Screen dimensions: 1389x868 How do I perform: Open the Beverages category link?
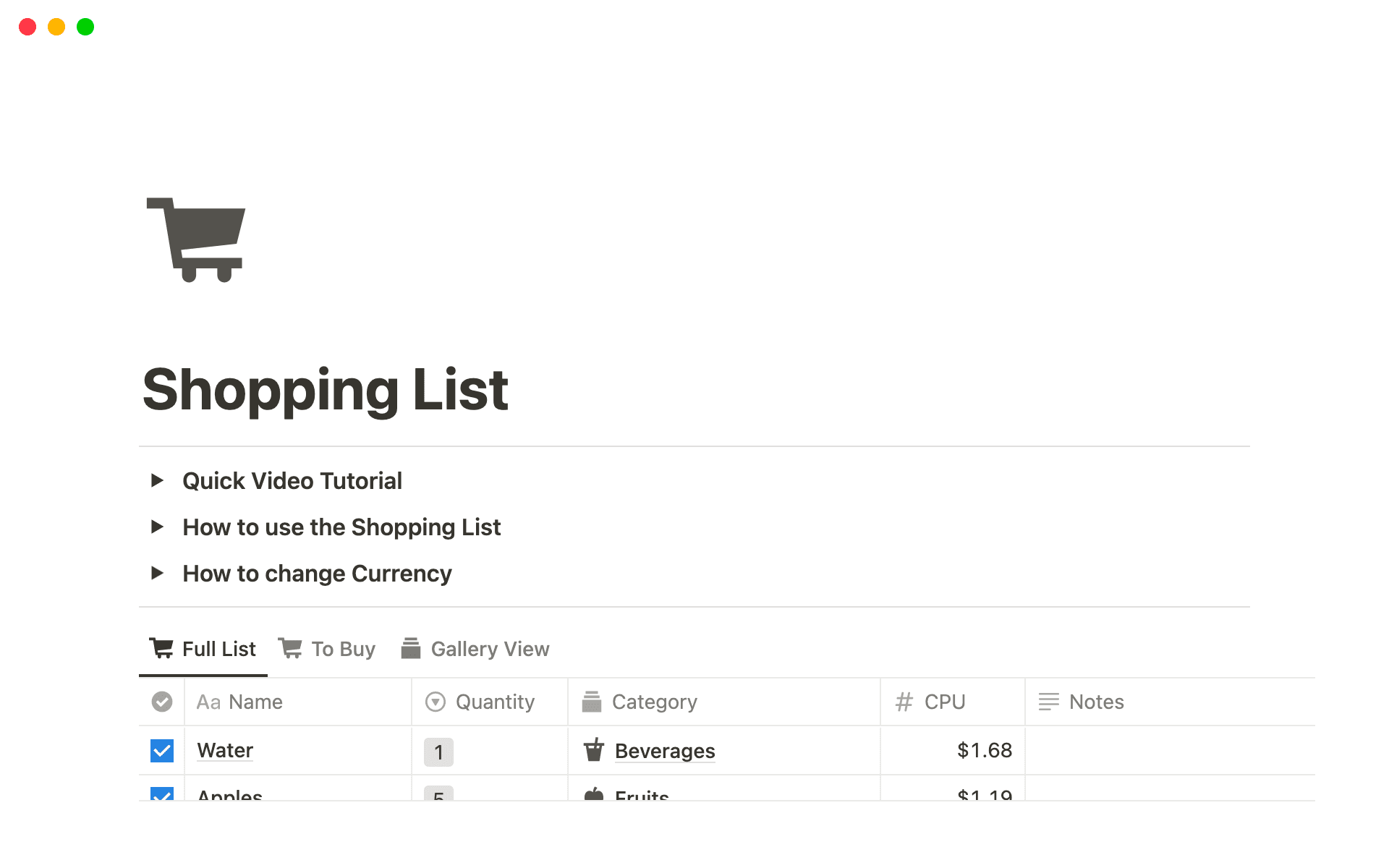664,750
